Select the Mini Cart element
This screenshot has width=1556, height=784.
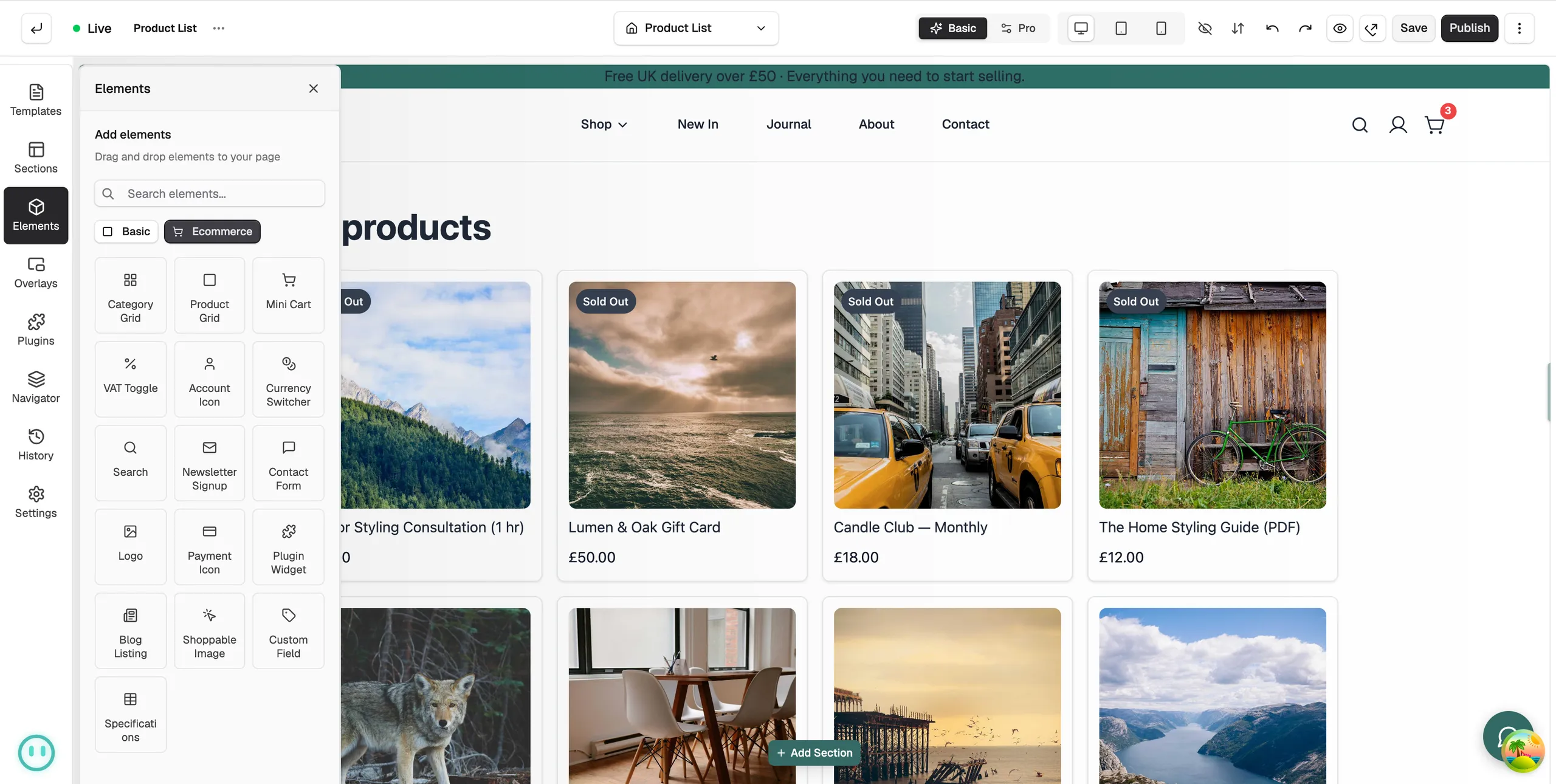288,295
